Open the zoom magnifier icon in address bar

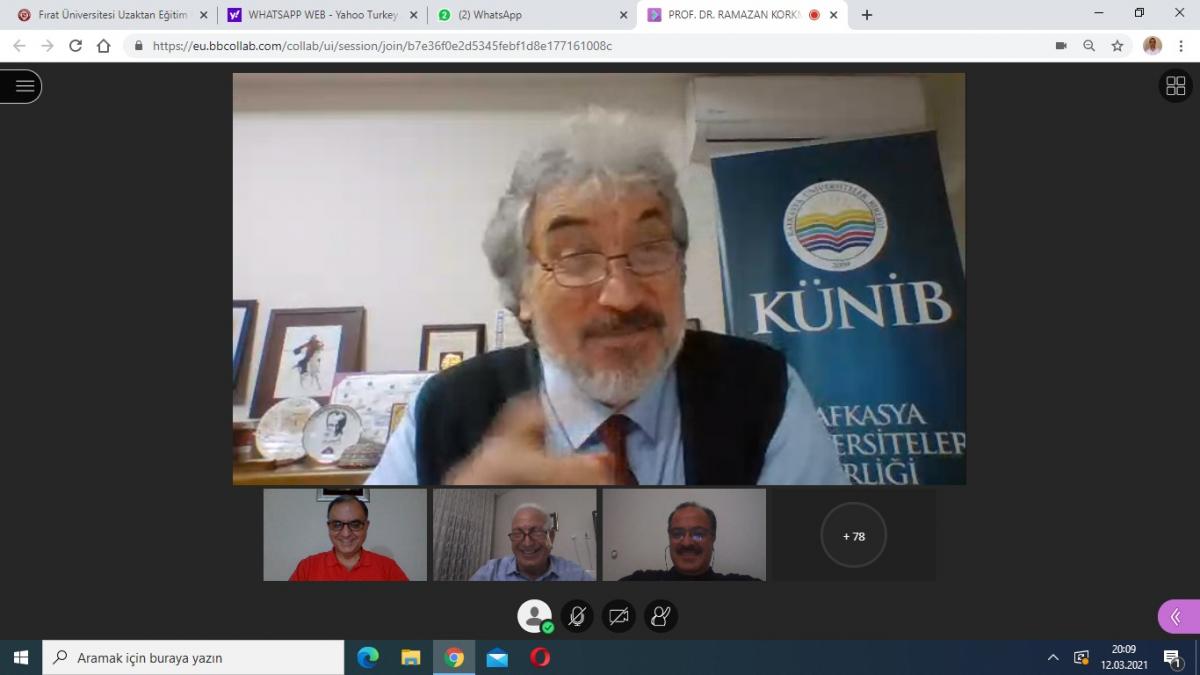coord(1089,46)
